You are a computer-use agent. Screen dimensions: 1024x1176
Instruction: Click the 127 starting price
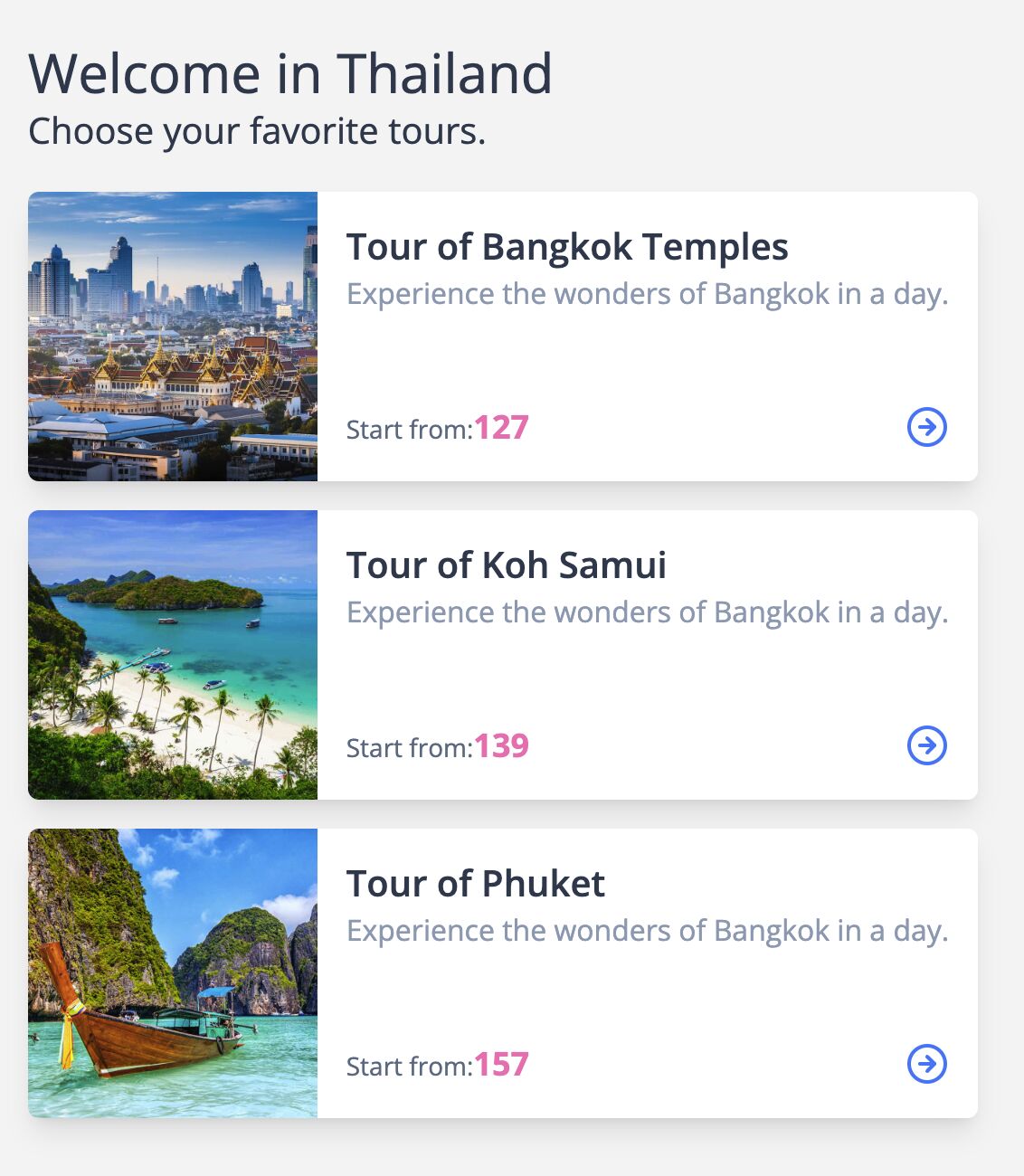[501, 427]
